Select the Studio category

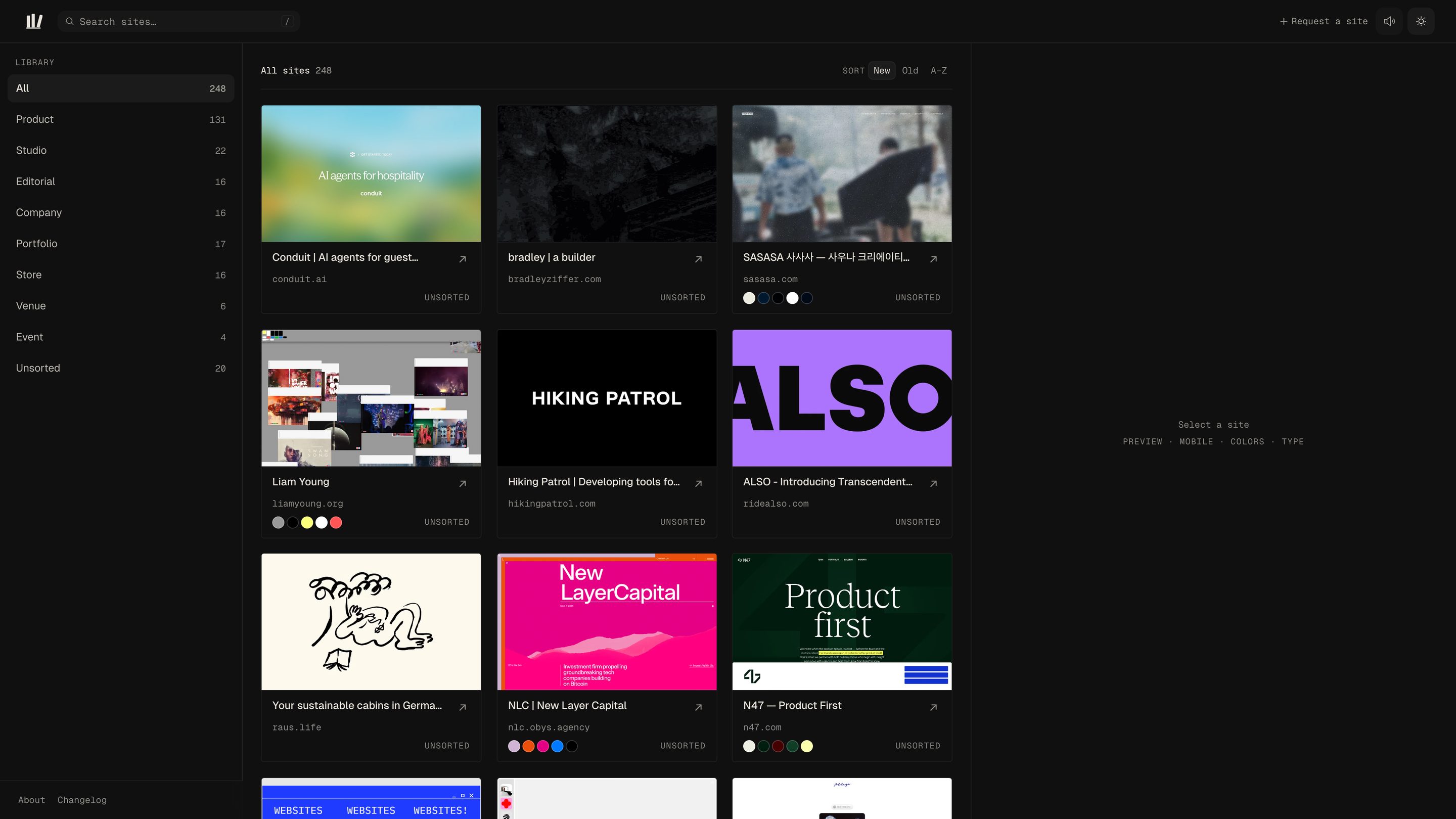pyautogui.click(x=121, y=150)
